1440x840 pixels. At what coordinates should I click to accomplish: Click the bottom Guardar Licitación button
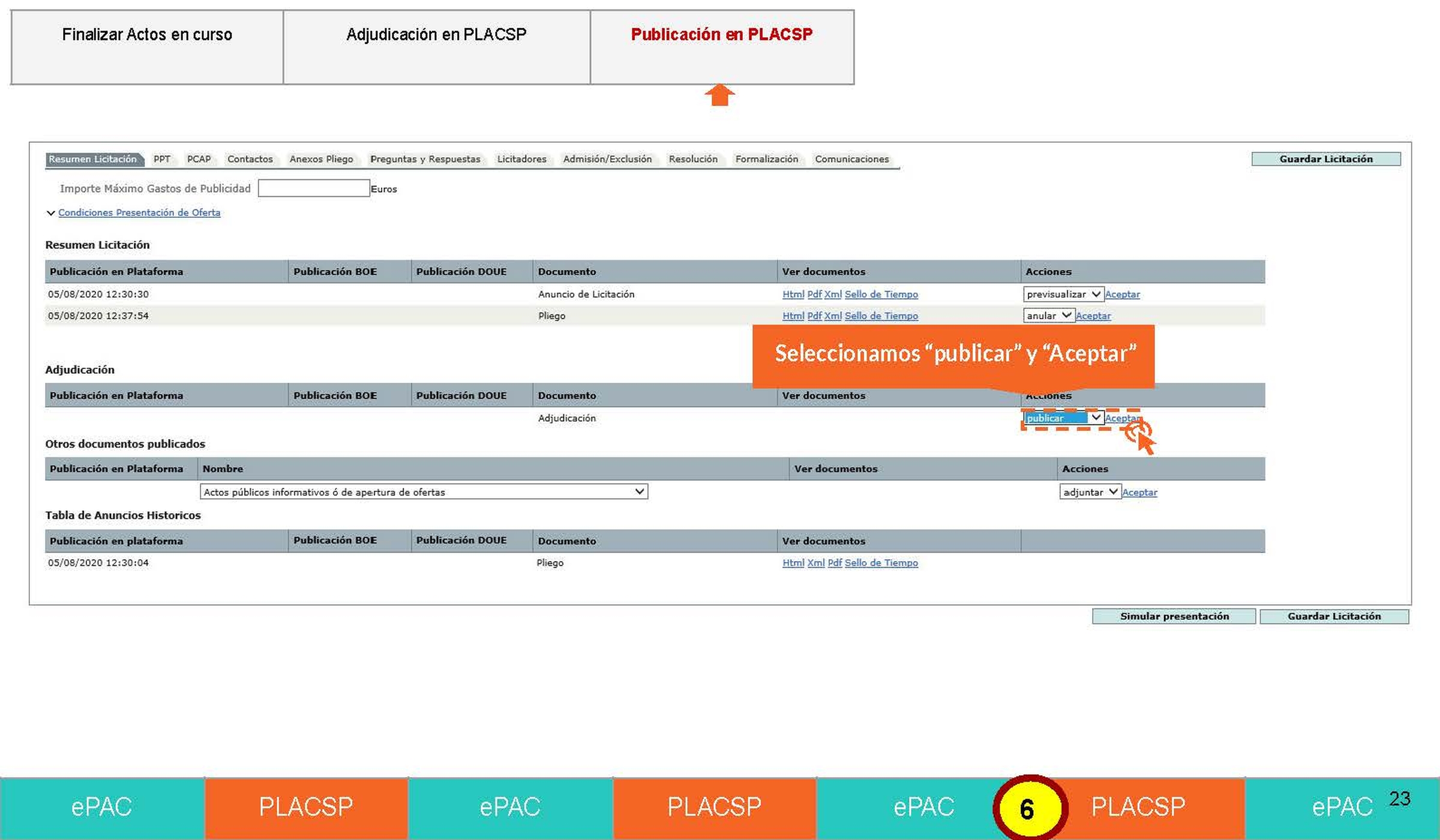coord(1334,616)
